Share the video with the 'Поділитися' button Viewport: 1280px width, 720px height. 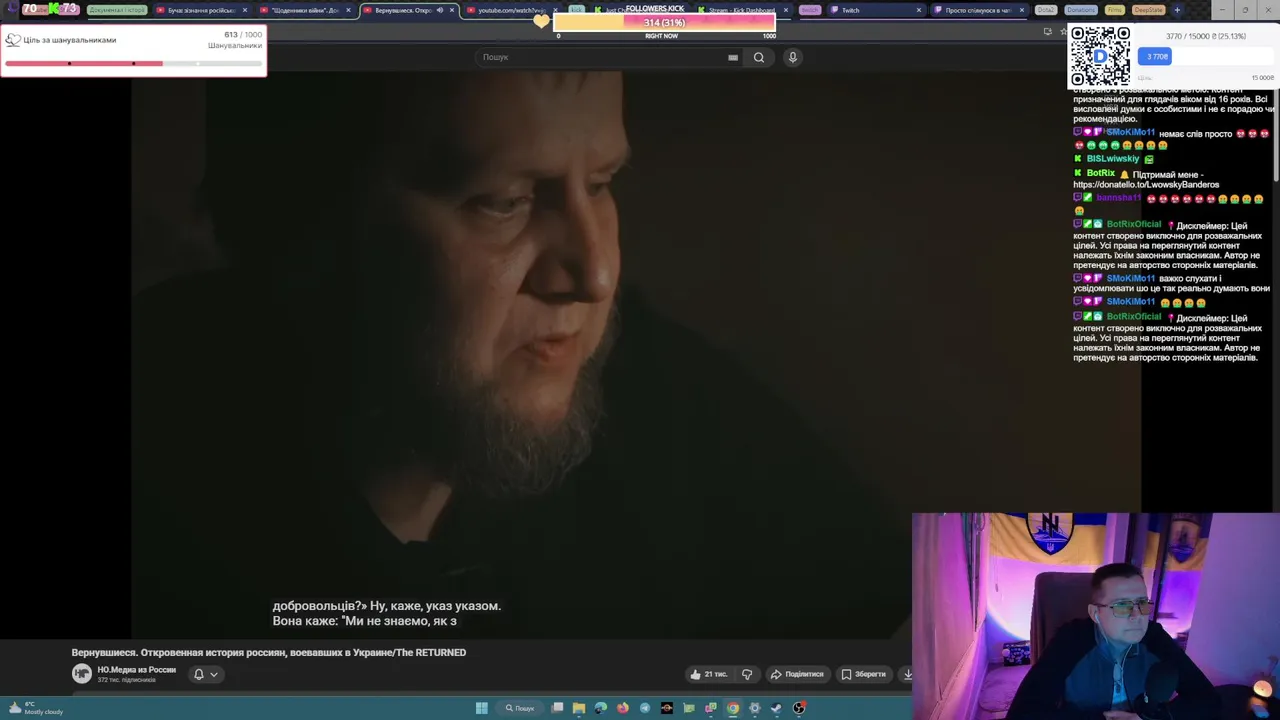tap(797, 674)
